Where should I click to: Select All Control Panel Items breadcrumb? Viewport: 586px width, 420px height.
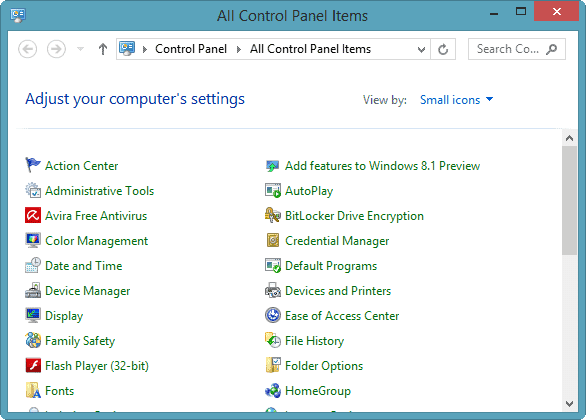(x=310, y=49)
